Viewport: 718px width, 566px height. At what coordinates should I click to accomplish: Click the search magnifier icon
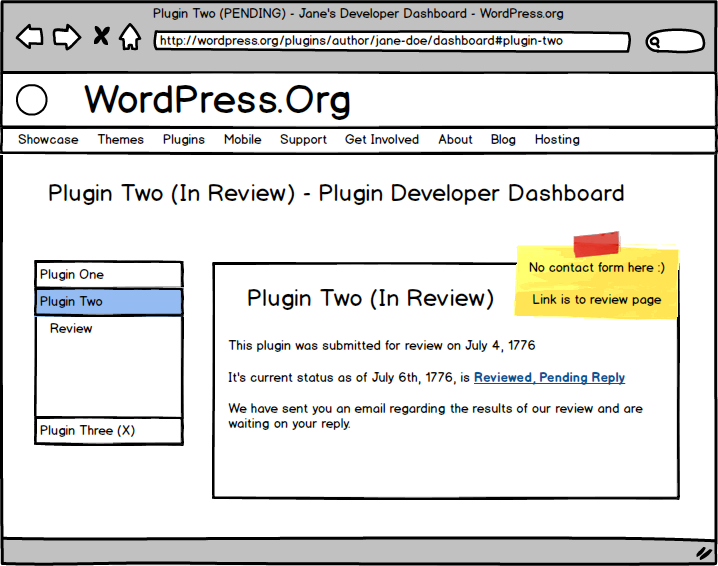pyautogui.click(x=656, y=42)
